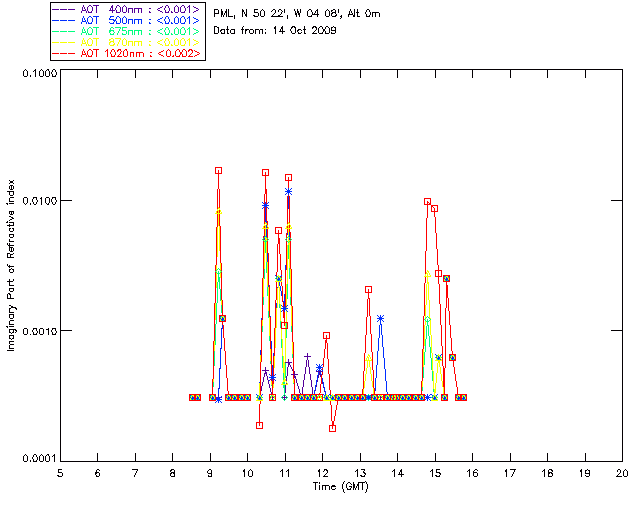Click the x-axis tick label 15
Screen dimensions: 640x512
pos(435,473)
